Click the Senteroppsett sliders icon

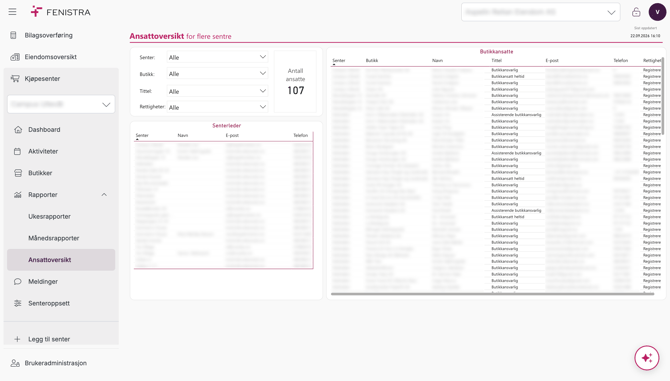(x=18, y=303)
